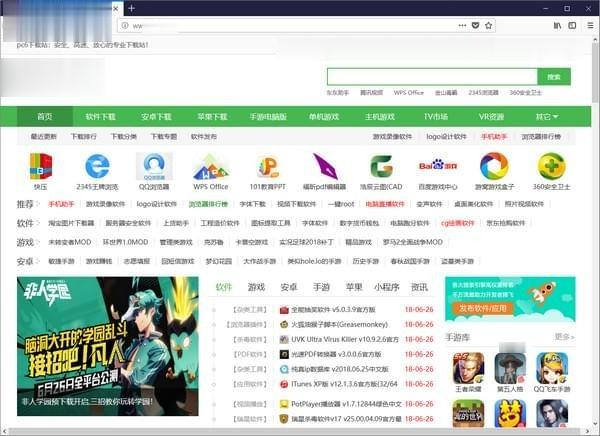Open the 快压 app icon

point(41,166)
